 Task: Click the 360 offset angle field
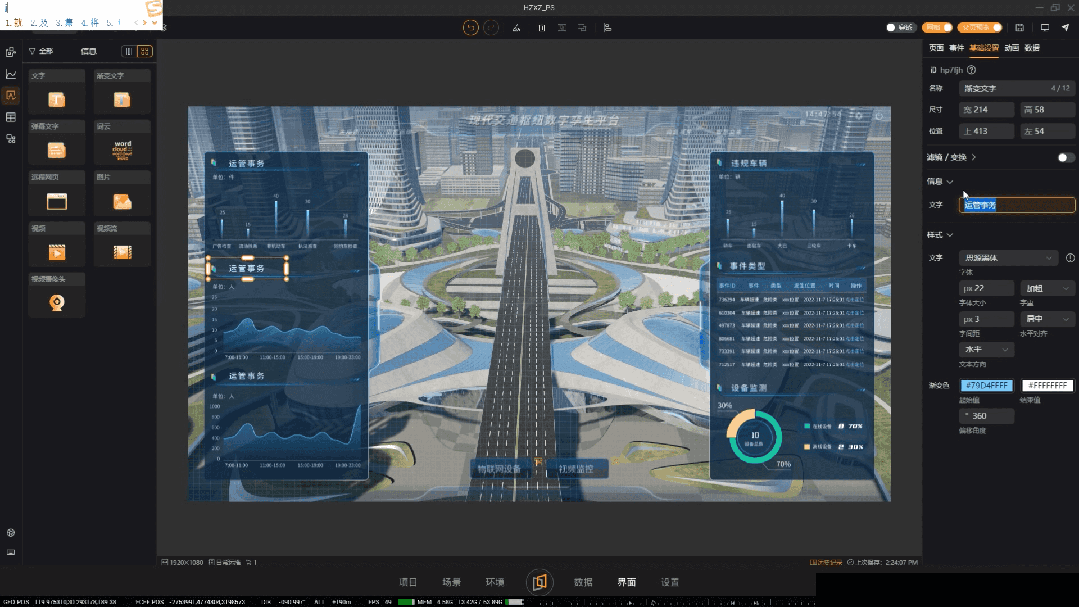(x=986, y=416)
